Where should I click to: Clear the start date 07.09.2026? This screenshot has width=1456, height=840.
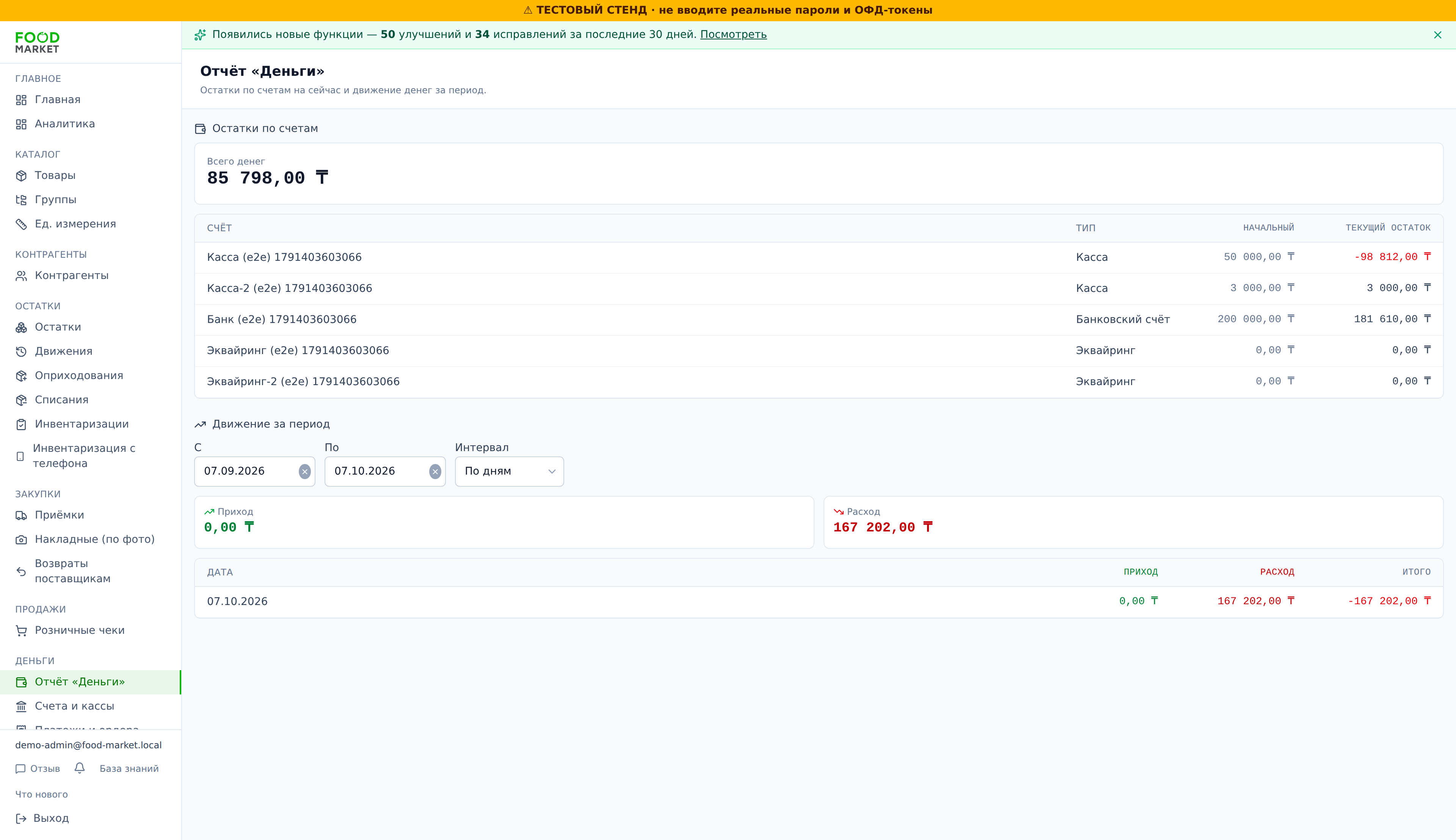[x=305, y=471]
